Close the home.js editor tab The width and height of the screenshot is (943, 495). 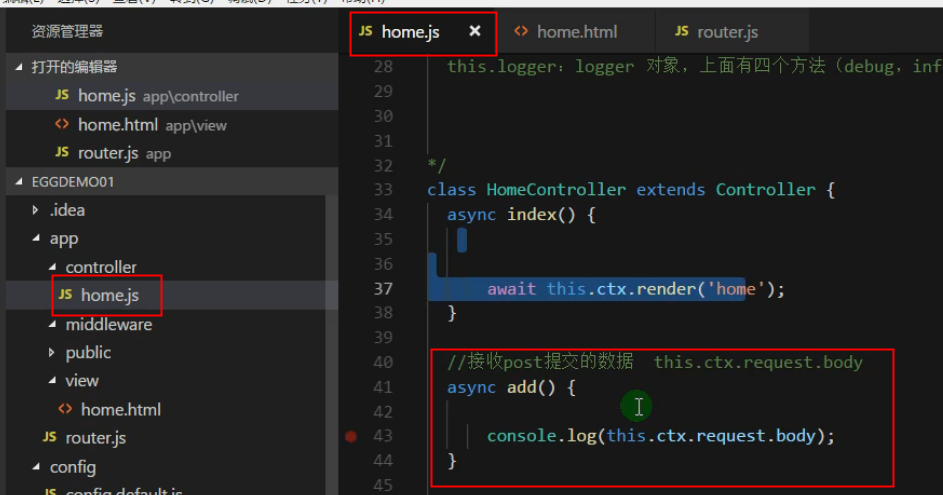(x=475, y=31)
